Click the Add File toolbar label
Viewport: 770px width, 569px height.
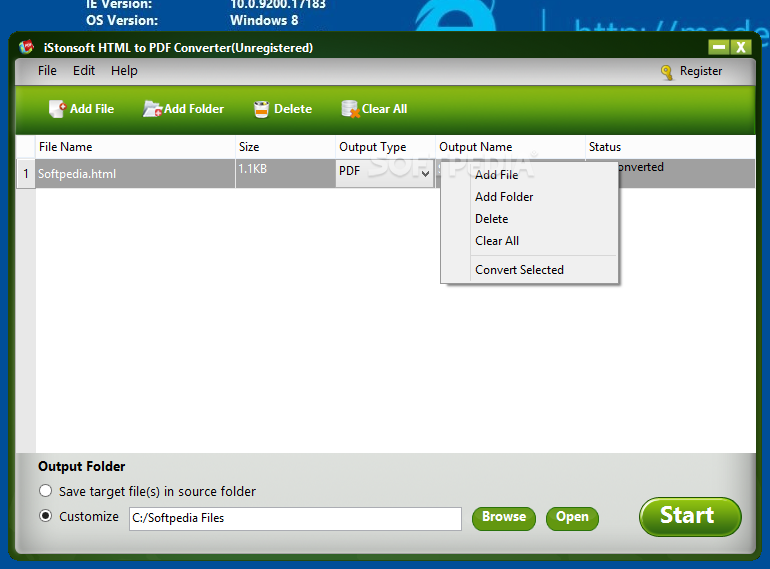coord(92,109)
